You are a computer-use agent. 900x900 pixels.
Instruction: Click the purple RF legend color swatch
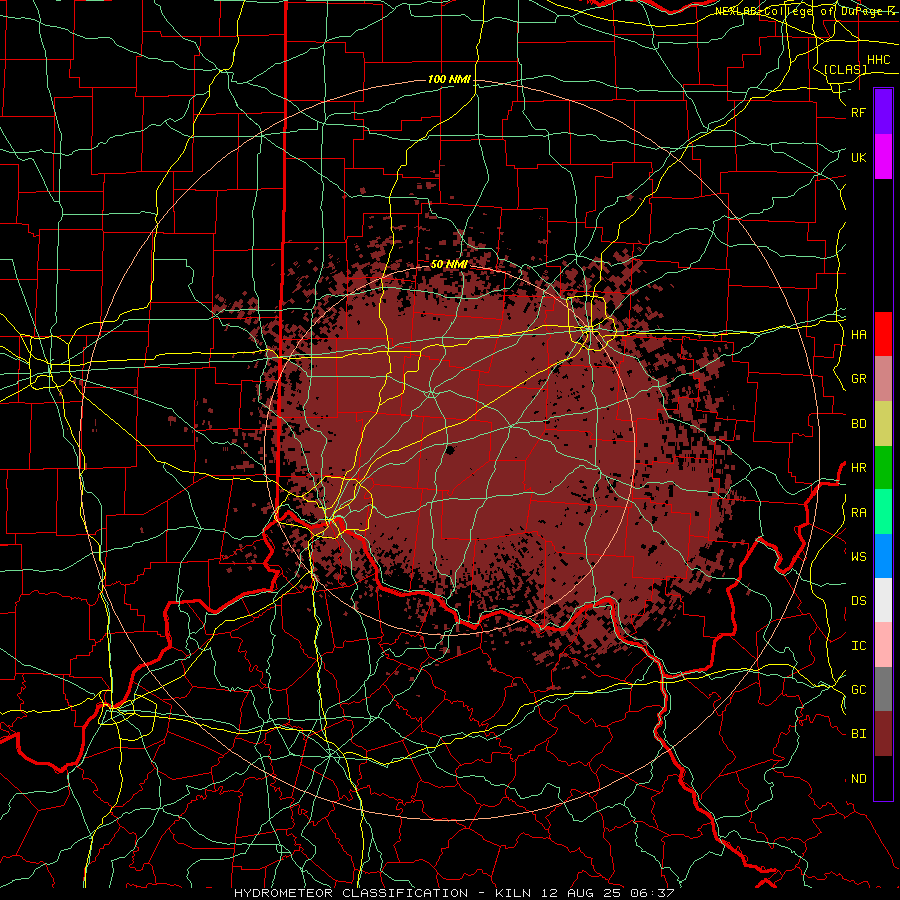883,112
